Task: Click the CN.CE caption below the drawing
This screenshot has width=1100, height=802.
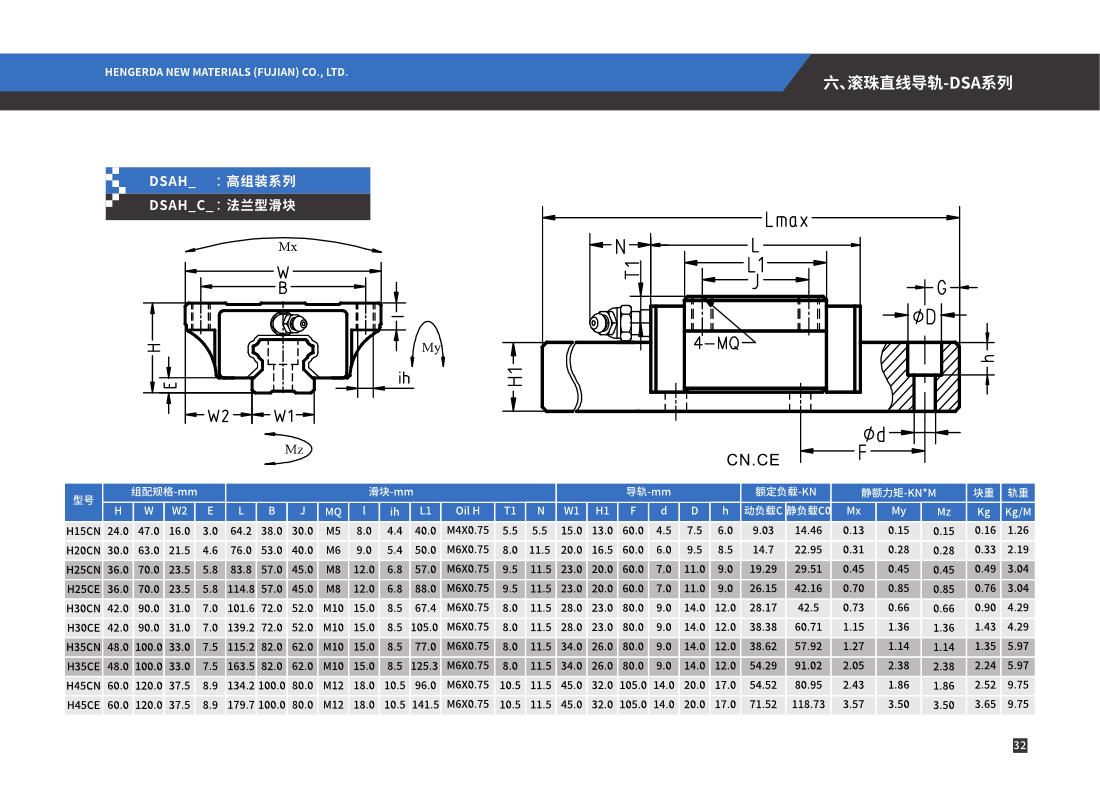Action: [x=752, y=460]
